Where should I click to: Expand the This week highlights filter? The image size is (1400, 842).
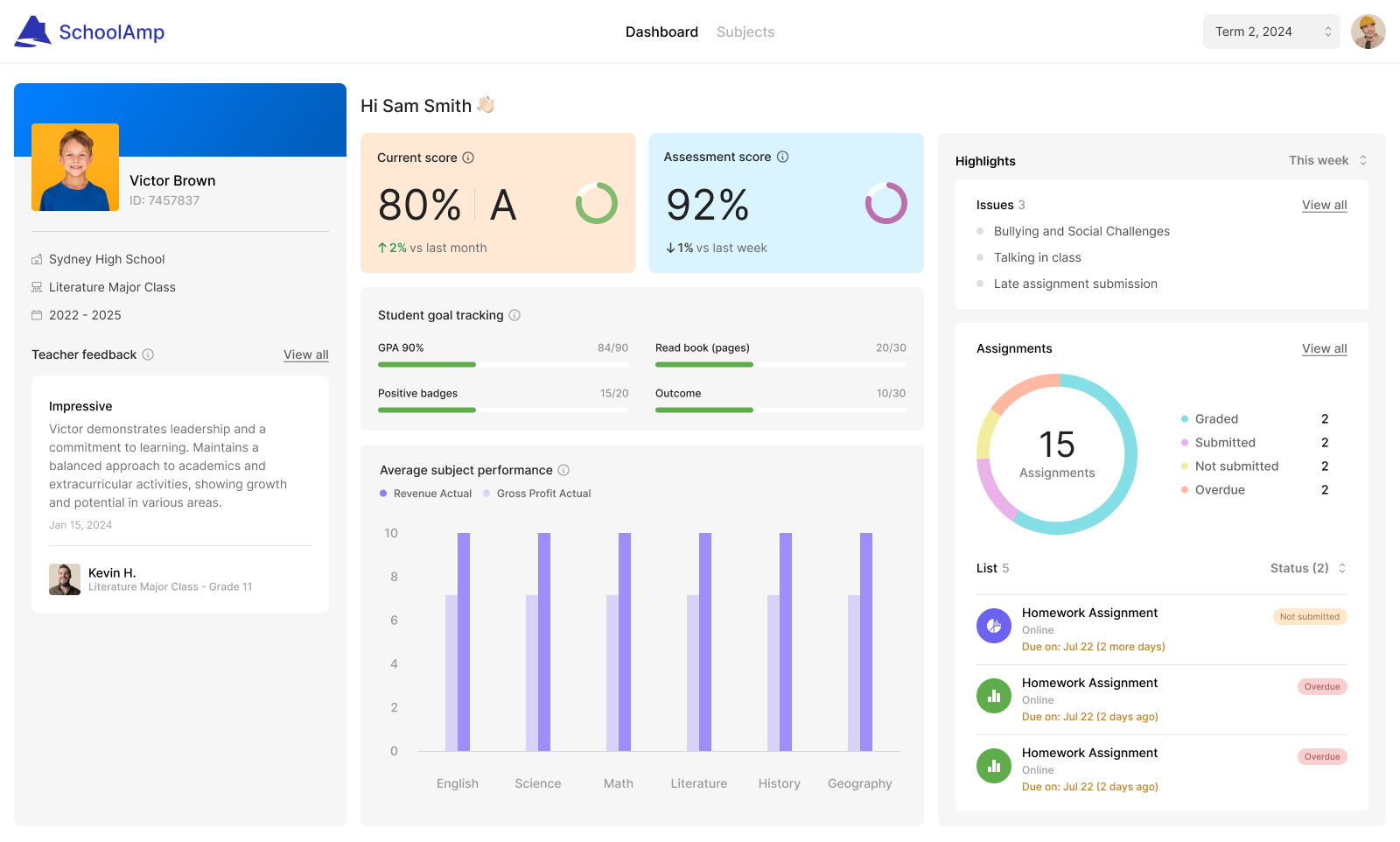1327,160
